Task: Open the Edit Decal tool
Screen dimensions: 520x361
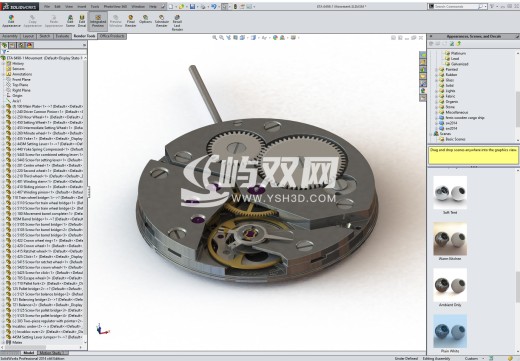Action: point(82,21)
